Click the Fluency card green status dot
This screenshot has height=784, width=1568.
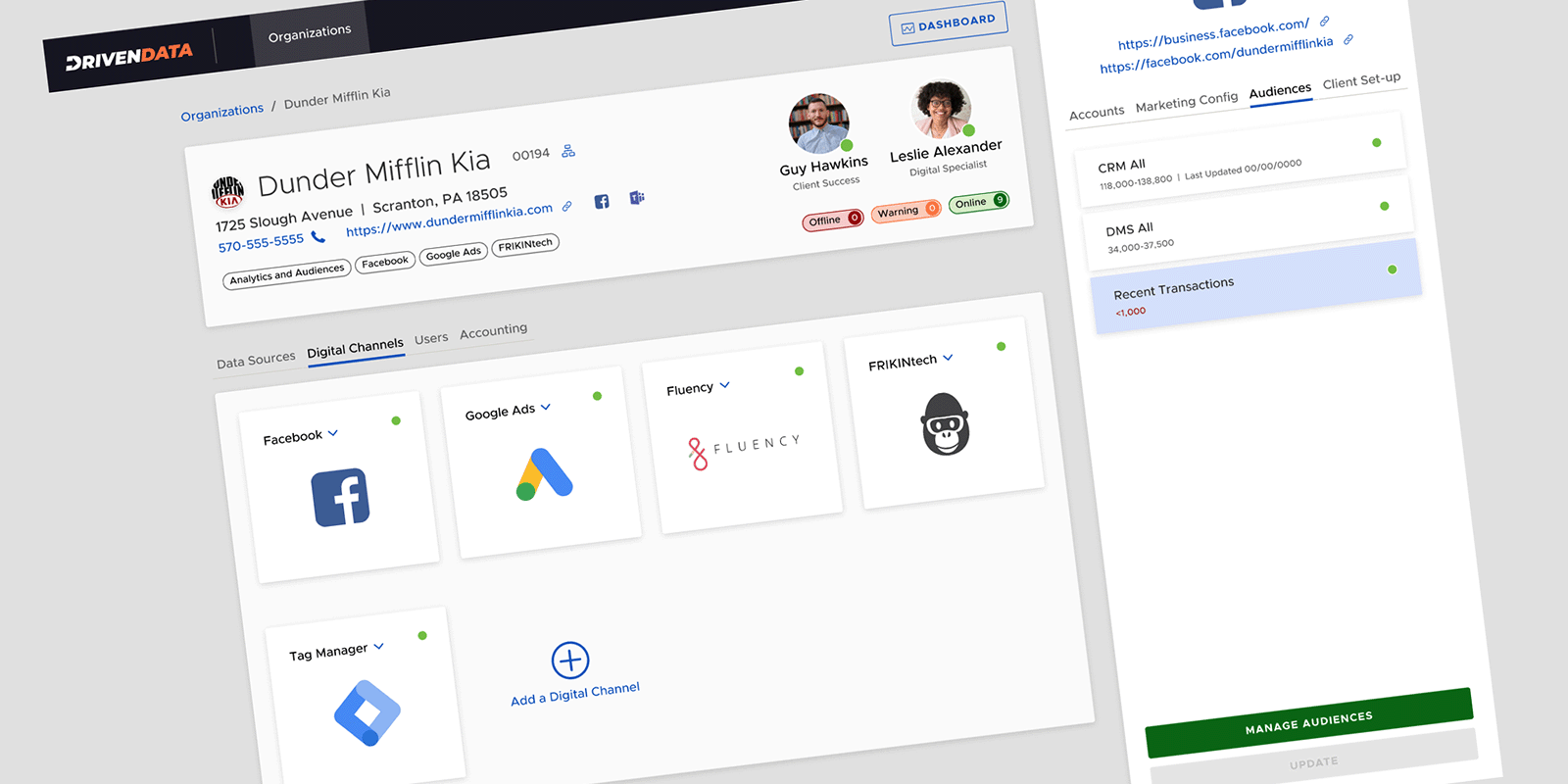pyautogui.click(x=800, y=371)
